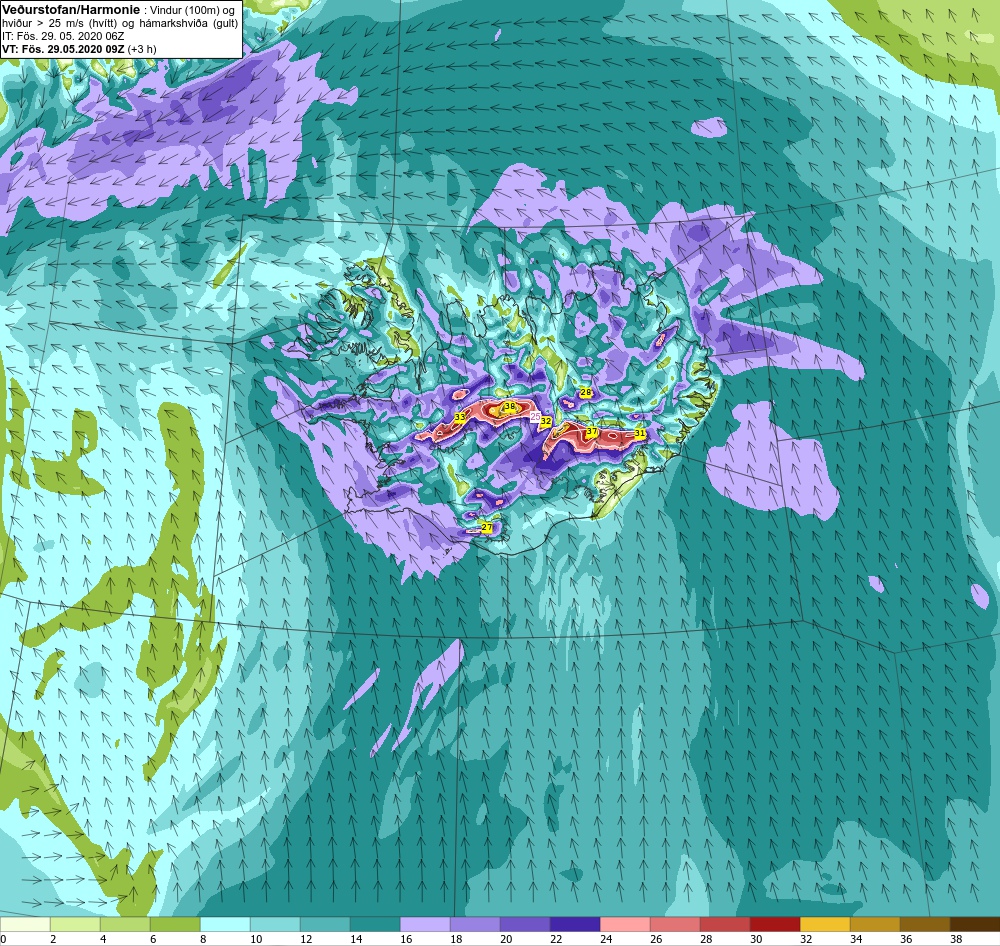The width and height of the screenshot is (1000, 946).
Task: Click the light cyan 8–10 legend swatch
Action: (x=225, y=924)
